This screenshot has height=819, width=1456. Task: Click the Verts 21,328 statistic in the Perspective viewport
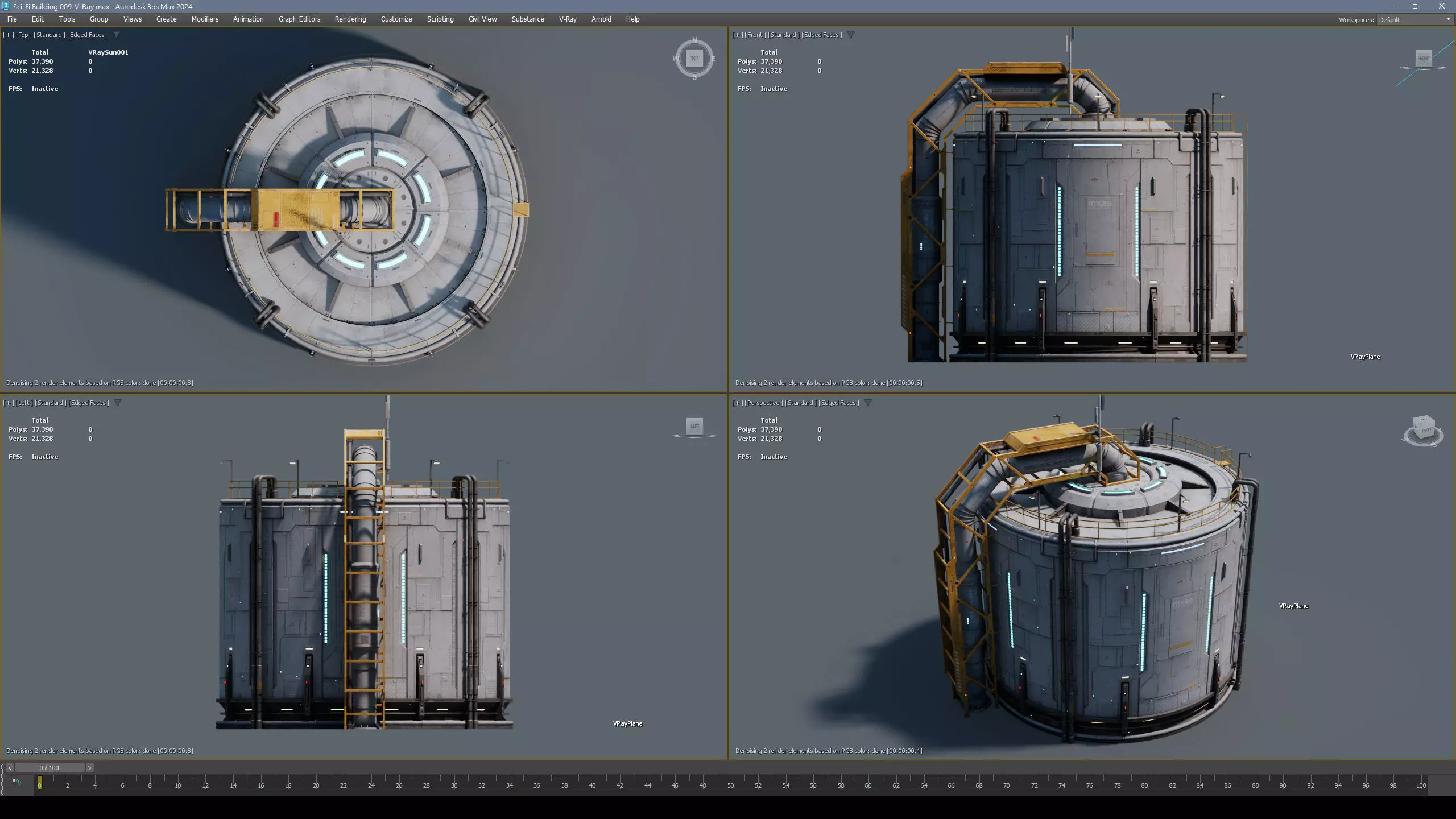tap(760, 439)
